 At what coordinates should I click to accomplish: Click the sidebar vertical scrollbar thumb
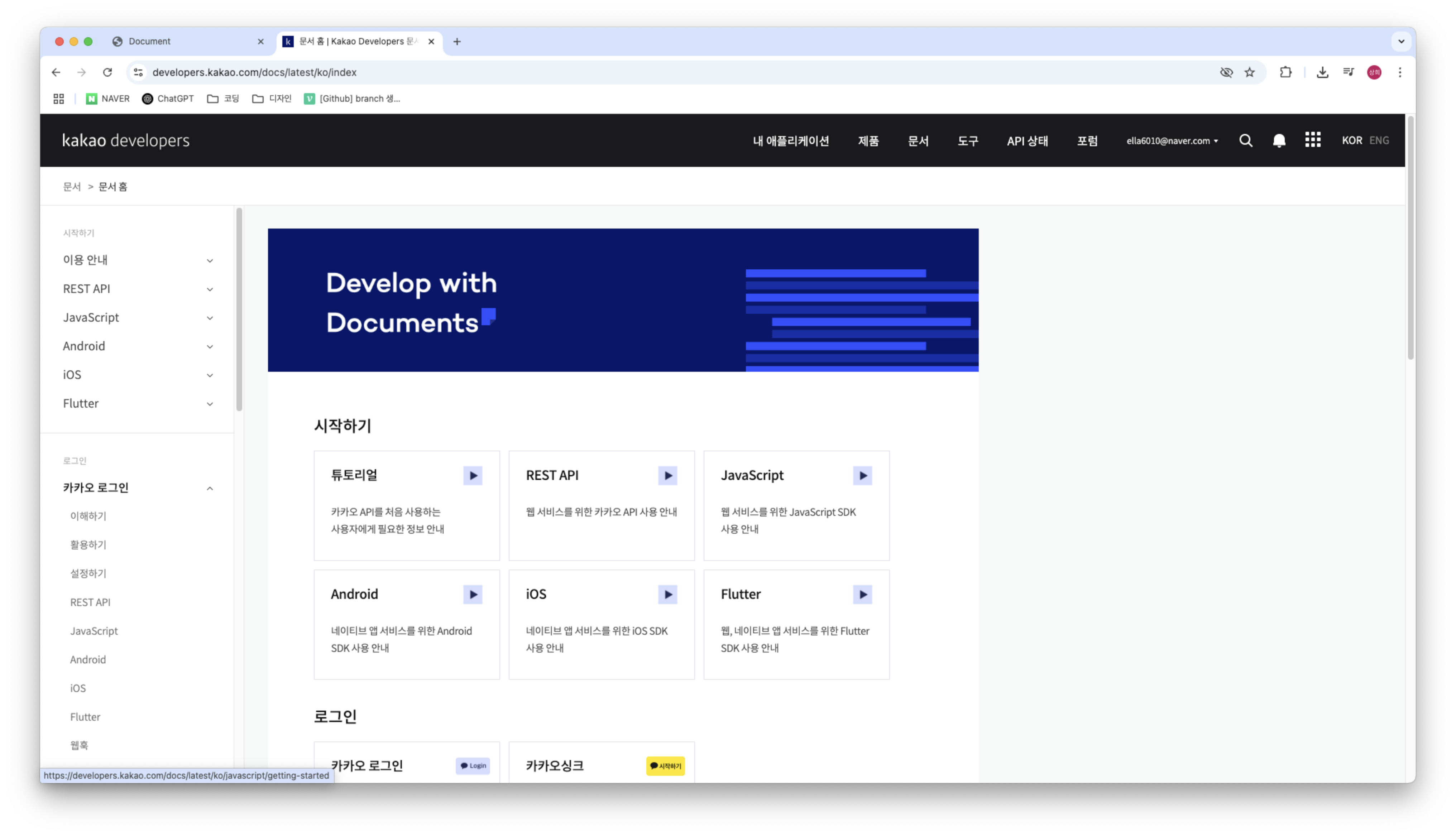click(239, 309)
